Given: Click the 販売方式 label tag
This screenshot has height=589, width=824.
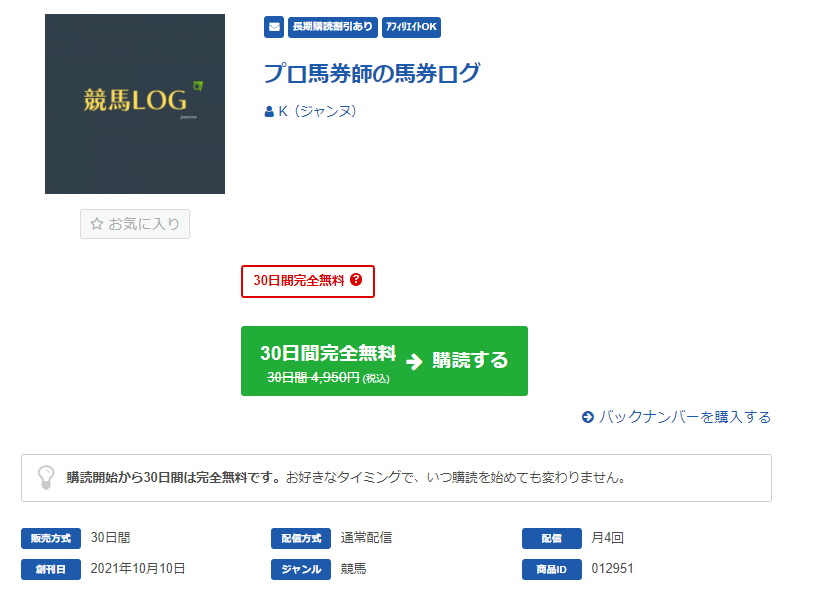Looking at the screenshot, I should pyautogui.click(x=51, y=538).
